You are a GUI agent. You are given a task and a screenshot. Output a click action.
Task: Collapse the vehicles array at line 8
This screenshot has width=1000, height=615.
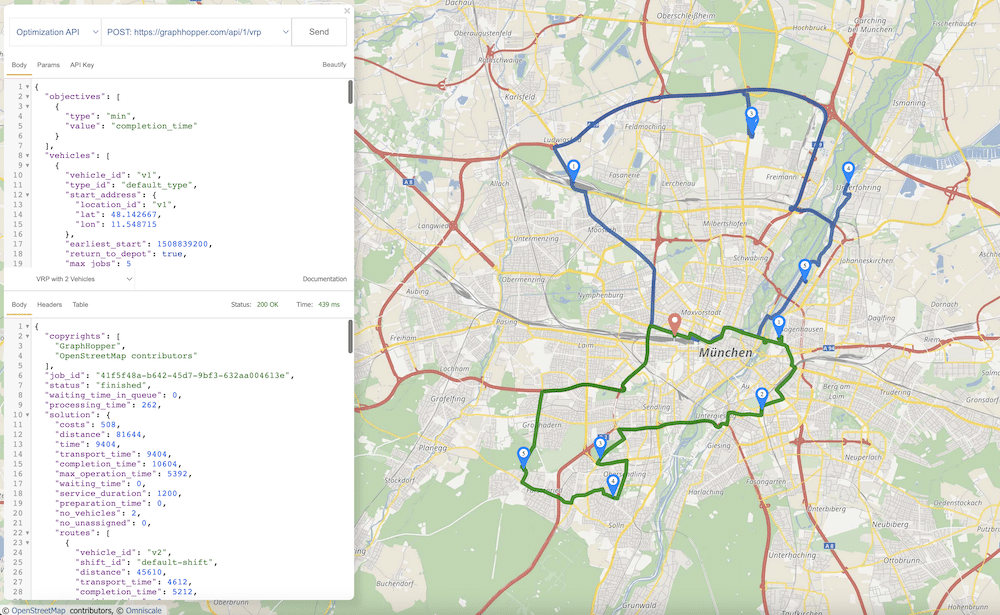[x=27, y=156]
